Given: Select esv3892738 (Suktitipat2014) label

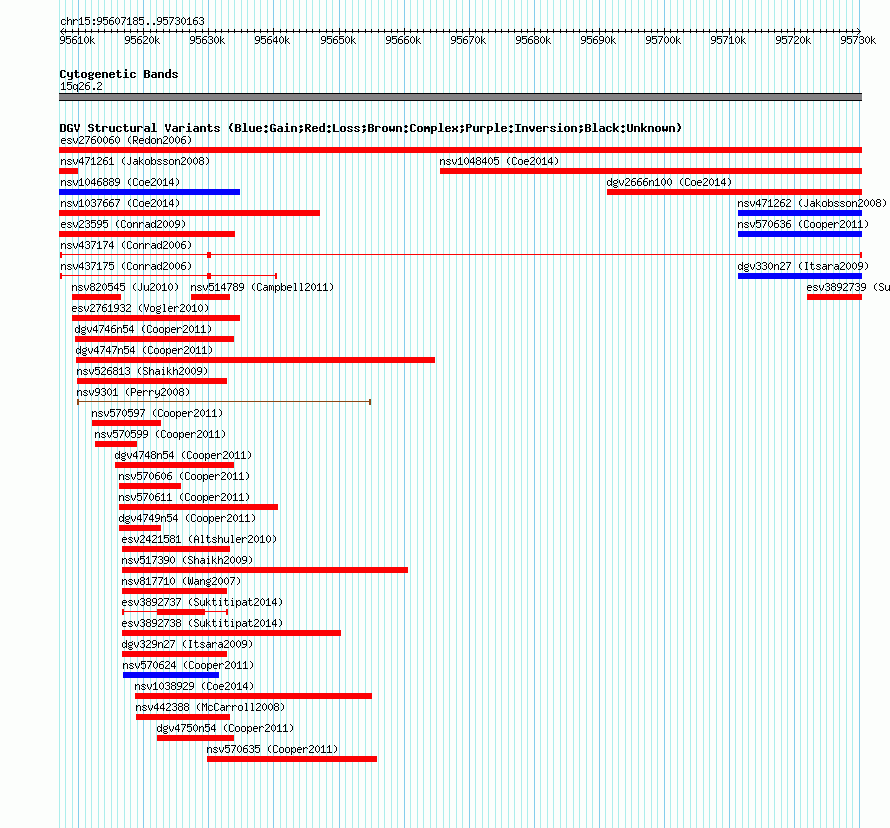Looking at the screenshot, I should click(202, 623).
